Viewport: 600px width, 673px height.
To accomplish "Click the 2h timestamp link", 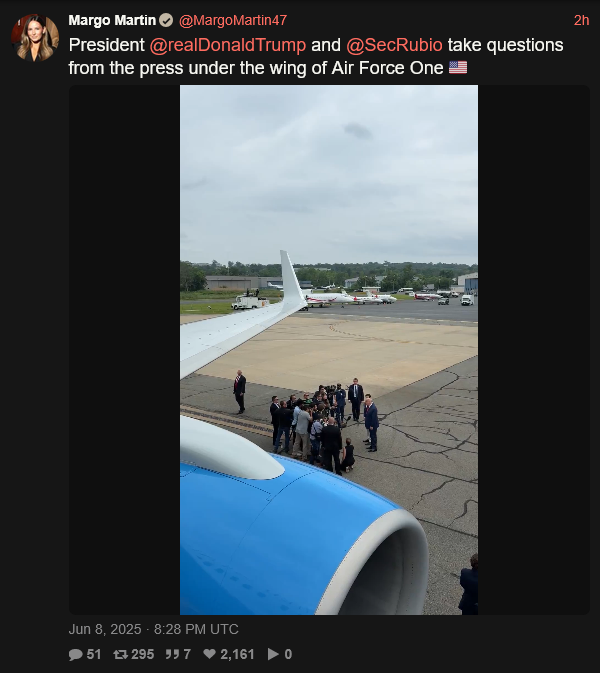I will tap(582, 20).
